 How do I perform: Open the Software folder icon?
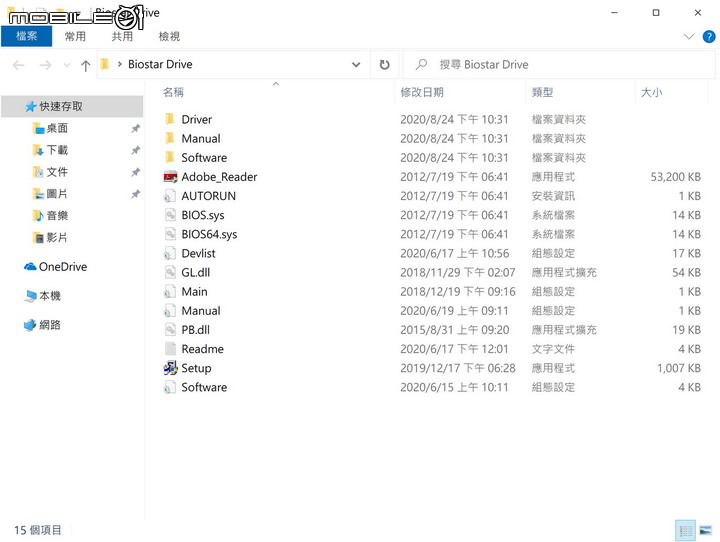pos(169,158)
